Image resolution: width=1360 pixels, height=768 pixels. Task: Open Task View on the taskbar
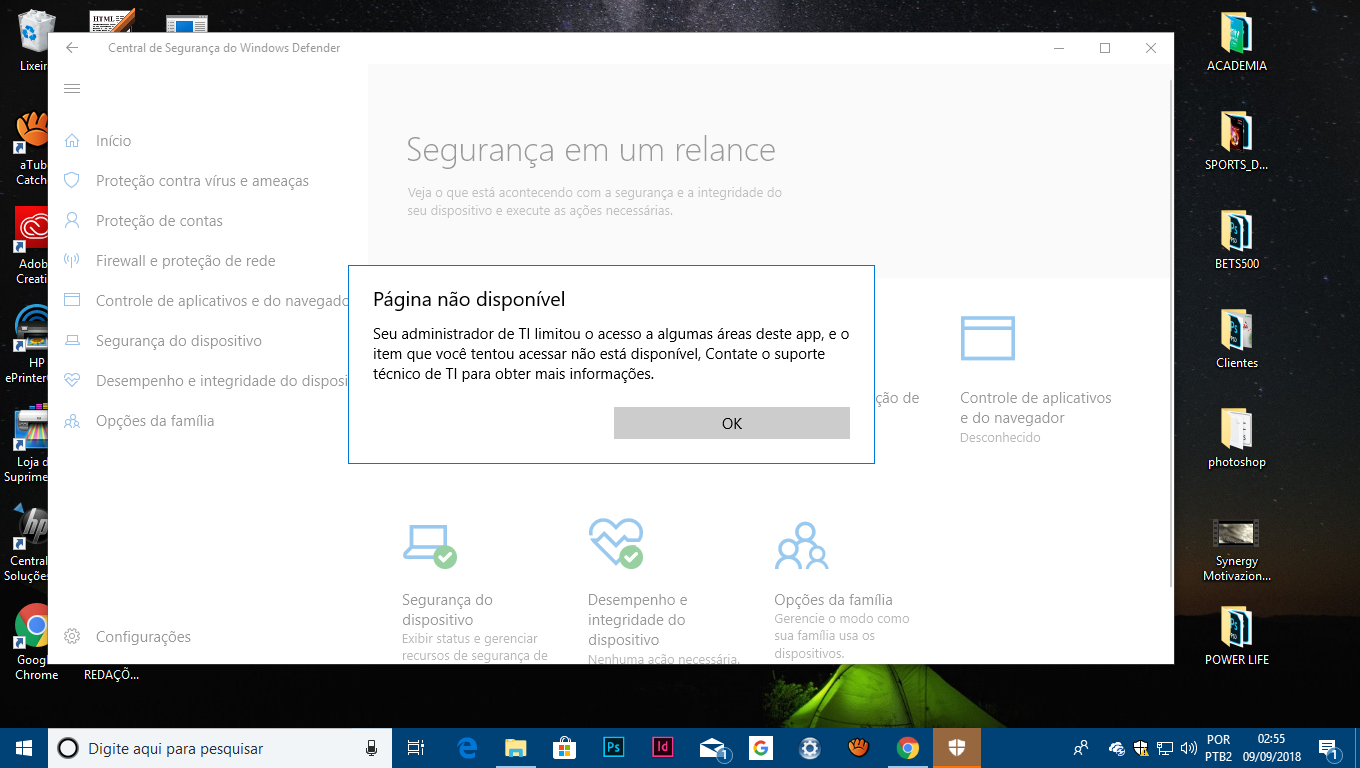(x=416, y=748)
